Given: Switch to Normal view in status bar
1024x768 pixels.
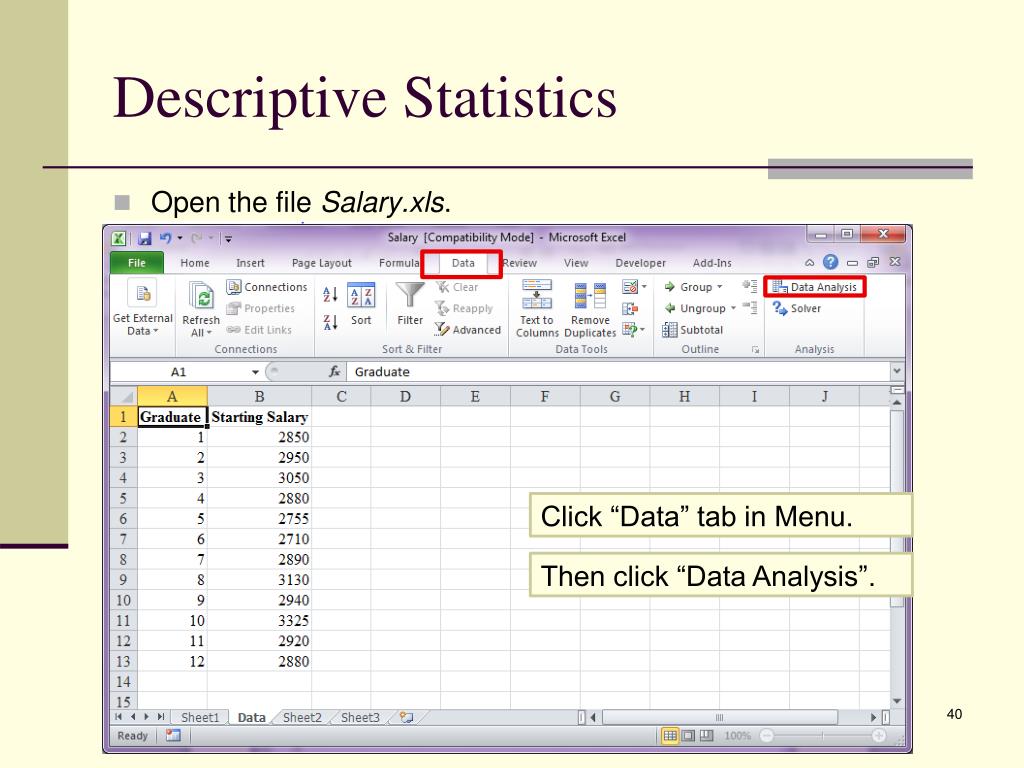Looking at the screenshot, I should click(670, 736).
